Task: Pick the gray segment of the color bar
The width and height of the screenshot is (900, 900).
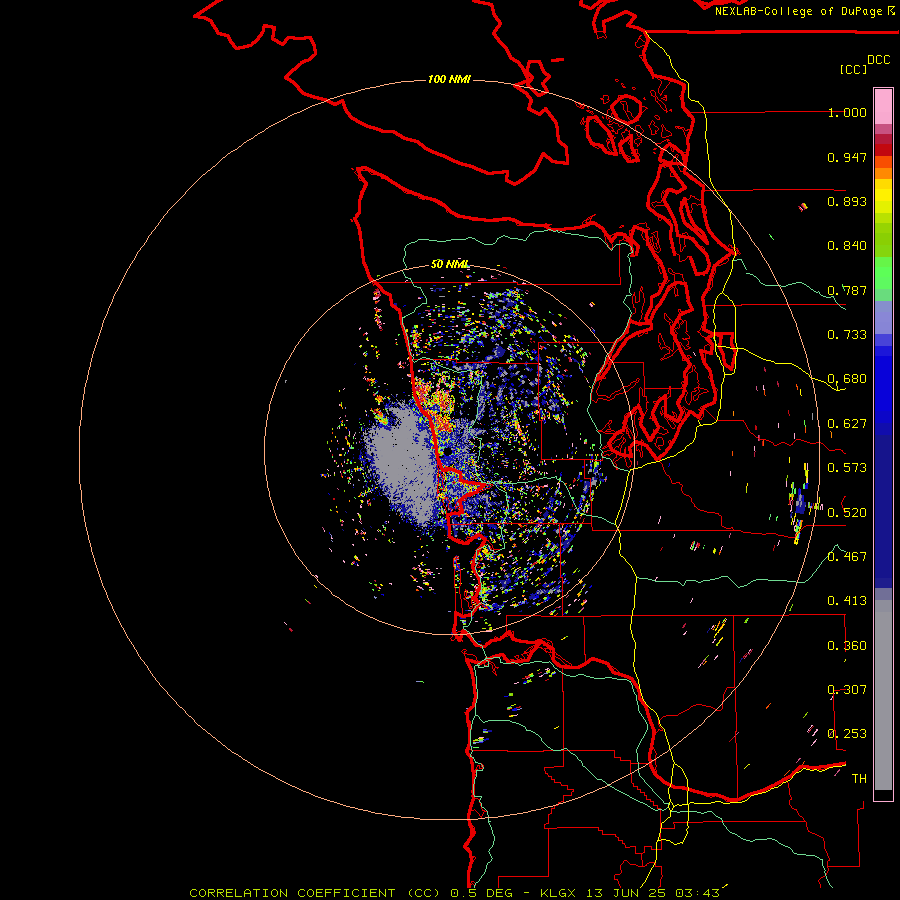Action: coord(883,695)
